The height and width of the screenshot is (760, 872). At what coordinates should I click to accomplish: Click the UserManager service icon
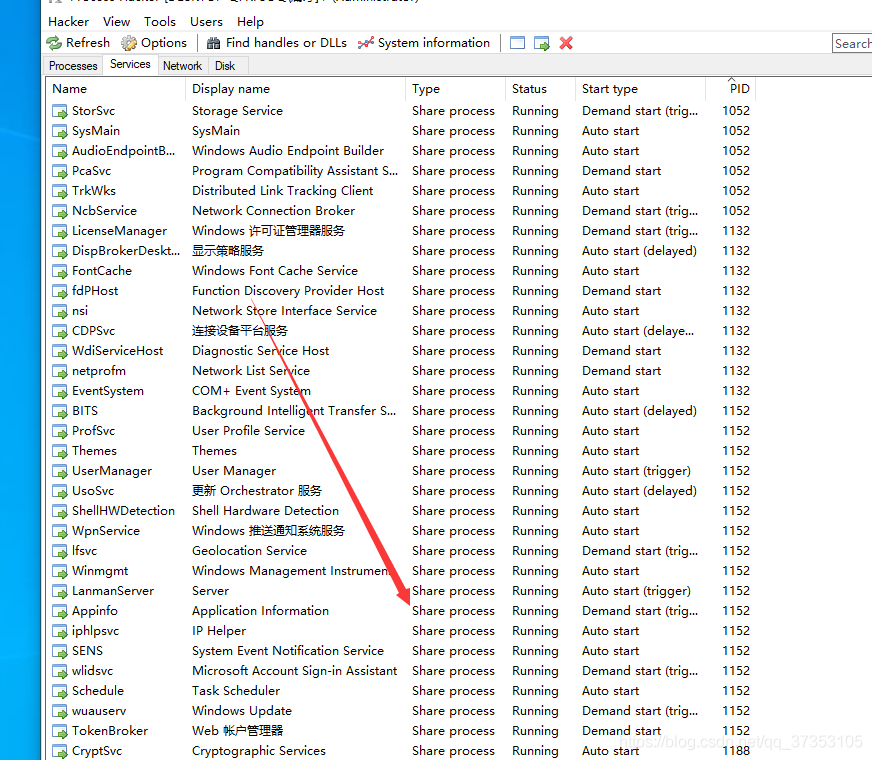coord(60,471)
